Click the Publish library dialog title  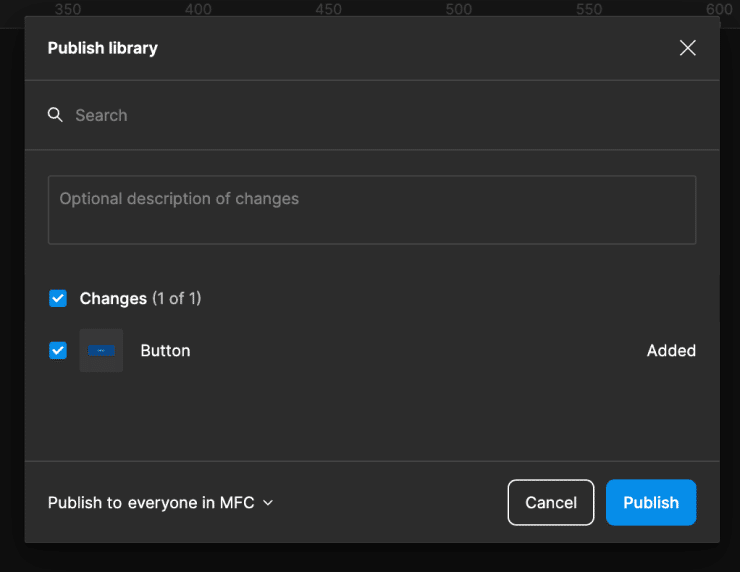103,48
